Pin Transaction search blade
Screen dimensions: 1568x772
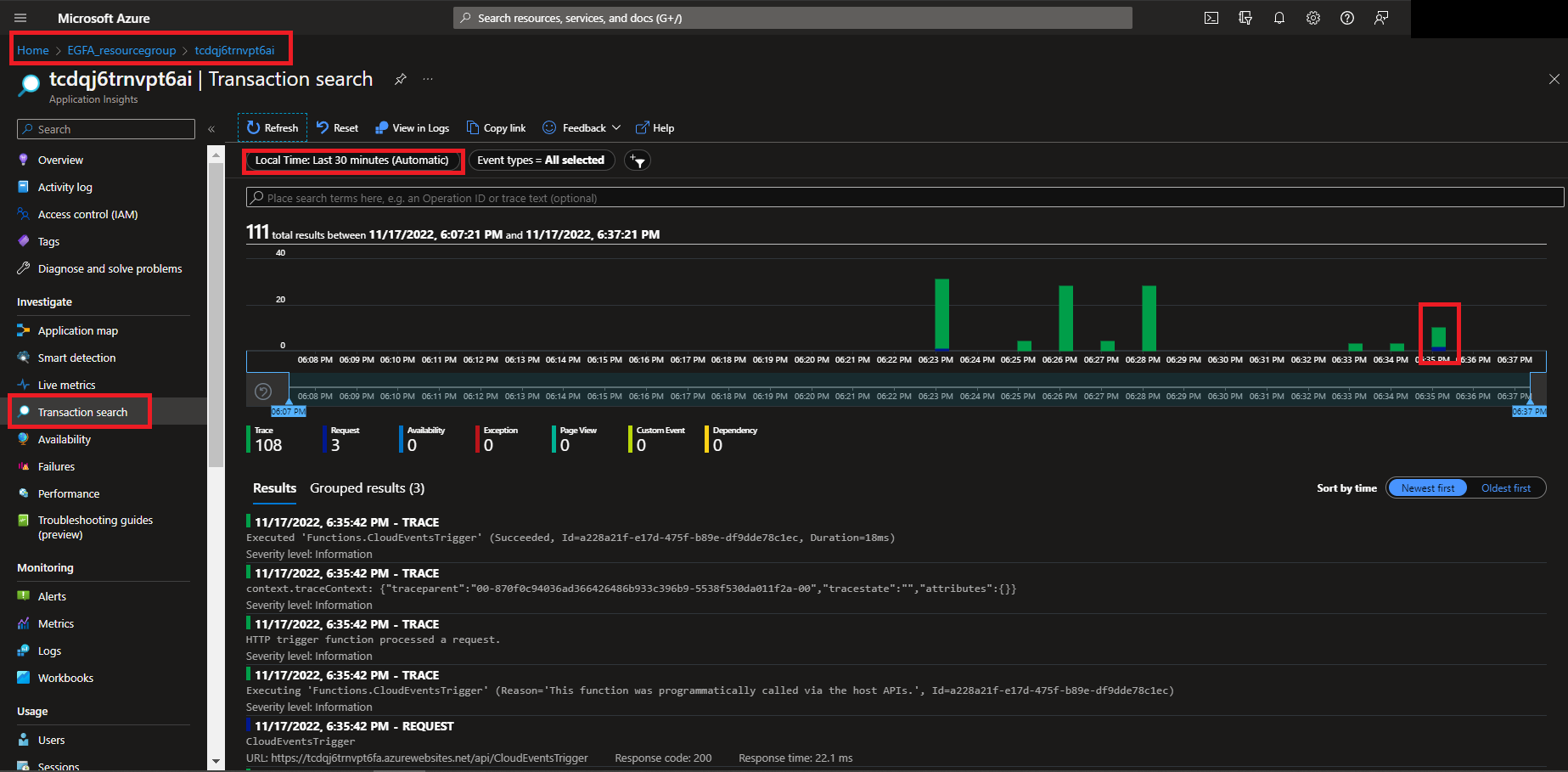[401, 79]
